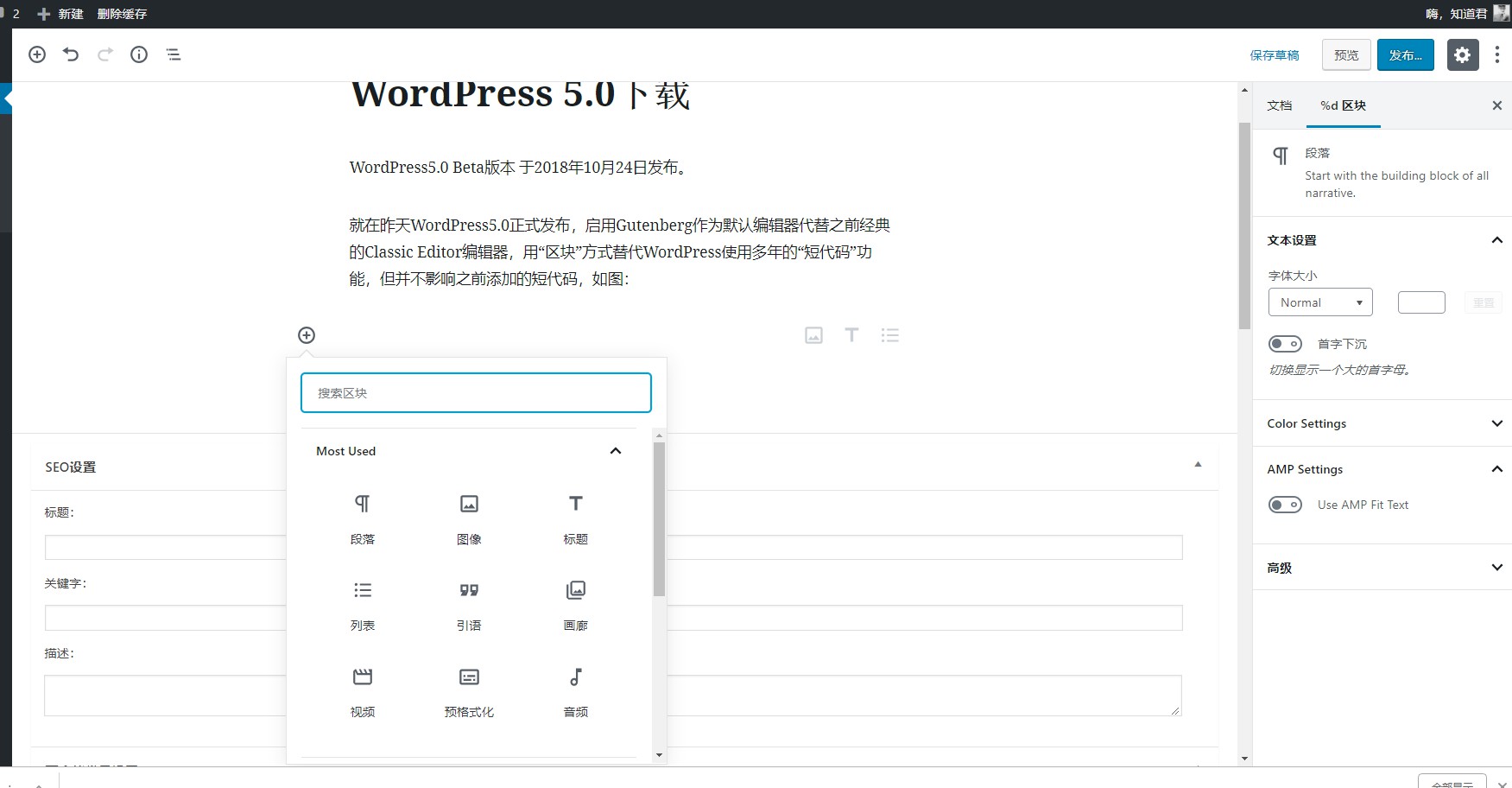
Task: Collapse AMP Settings panel
Action: [x=1382, y=469]
